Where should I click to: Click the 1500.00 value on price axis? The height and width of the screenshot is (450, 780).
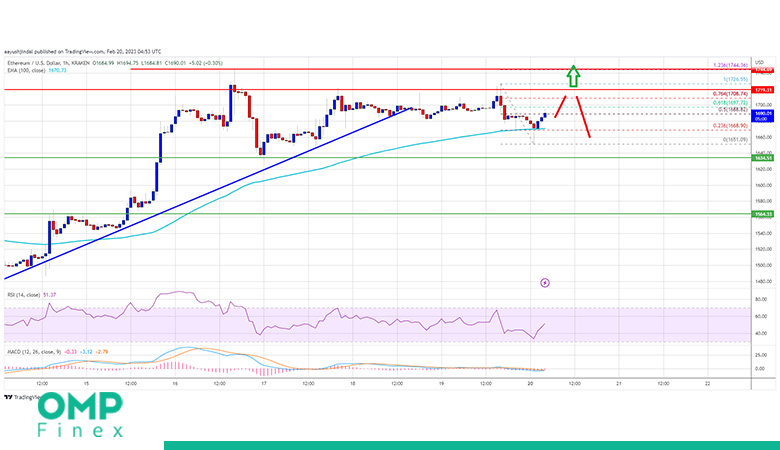(x=764, y=266)
